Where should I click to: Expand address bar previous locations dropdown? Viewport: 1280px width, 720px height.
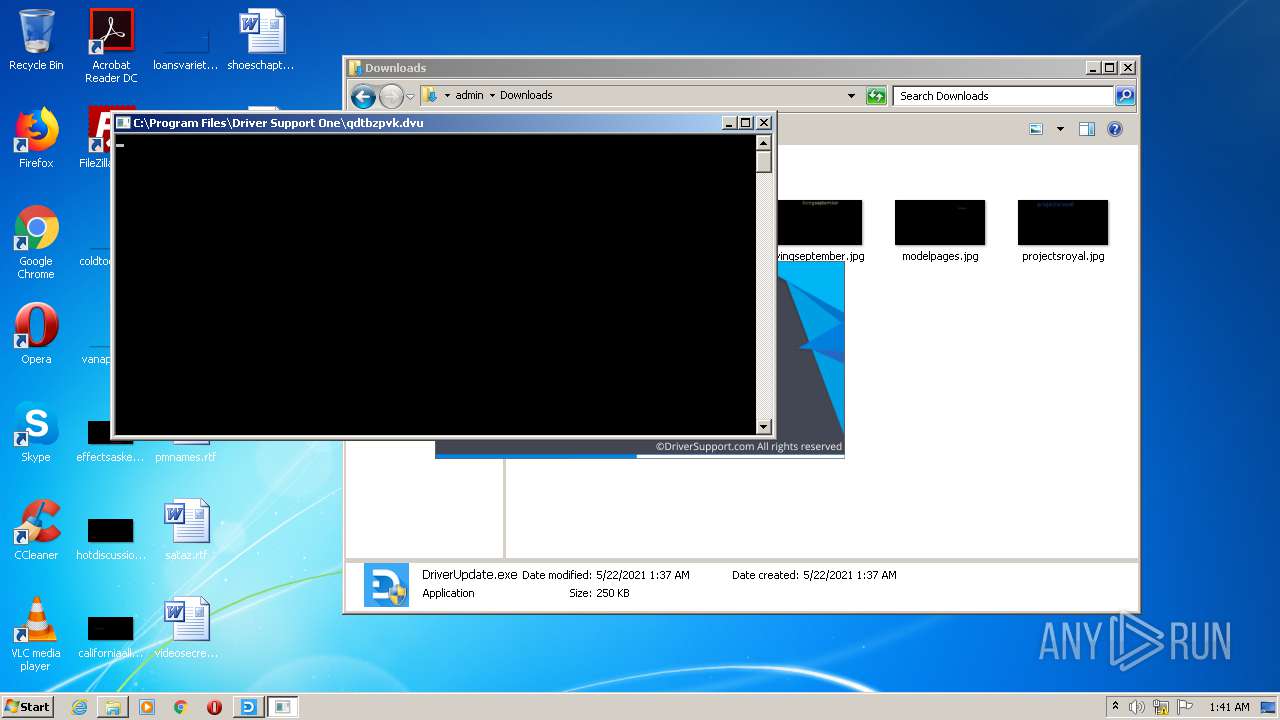(852, 96)
